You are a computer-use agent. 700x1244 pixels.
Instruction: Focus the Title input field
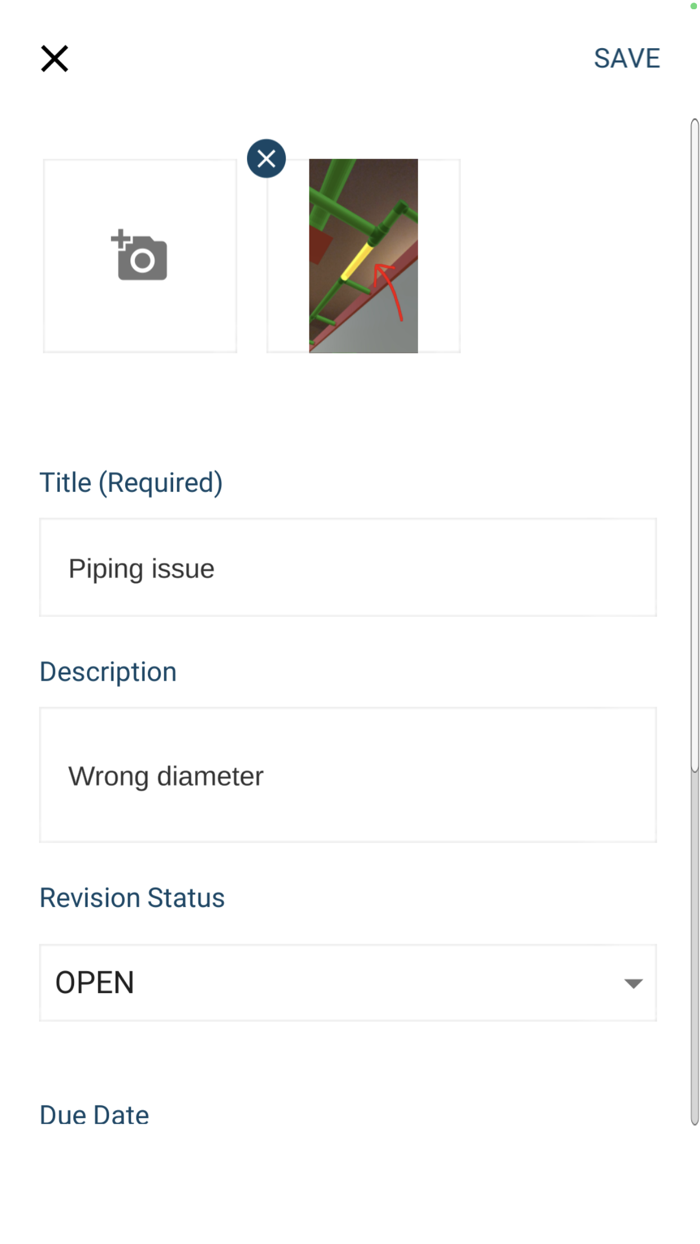pyautogui.click(x=348, y=567)
